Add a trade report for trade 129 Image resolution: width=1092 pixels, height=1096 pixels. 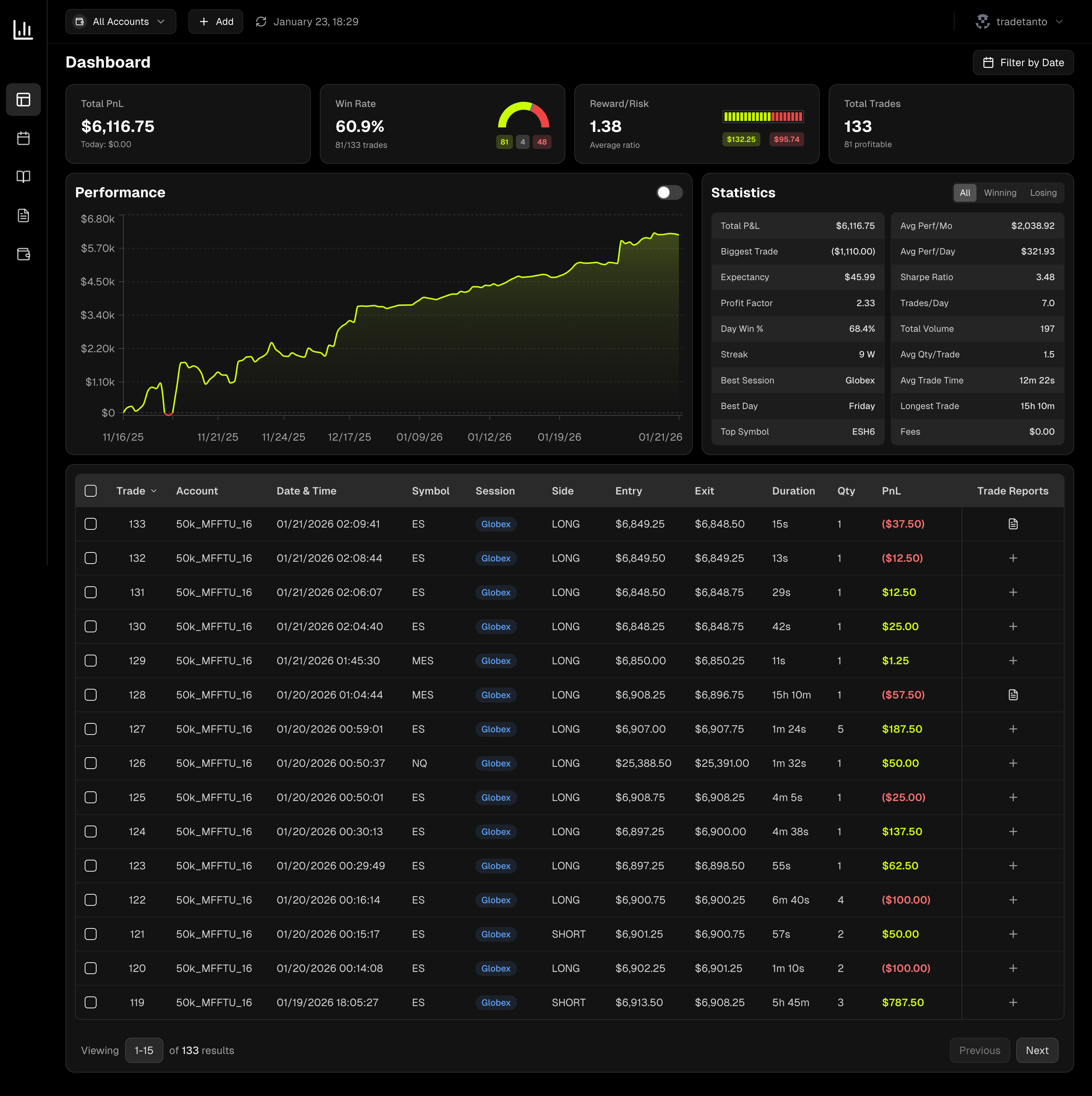pos(1013,660)
